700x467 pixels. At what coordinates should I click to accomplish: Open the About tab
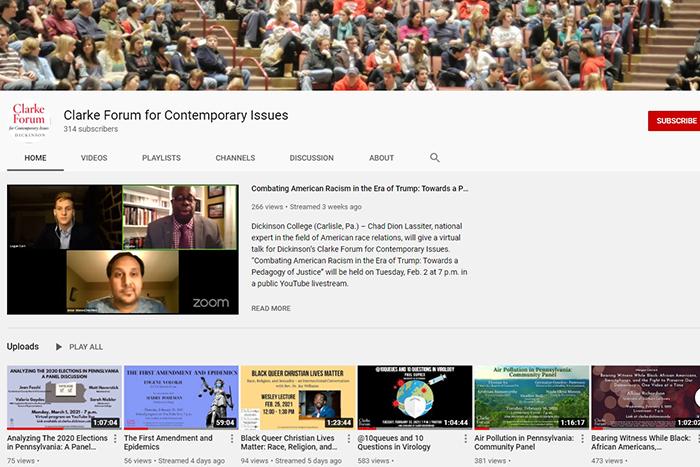381,158
